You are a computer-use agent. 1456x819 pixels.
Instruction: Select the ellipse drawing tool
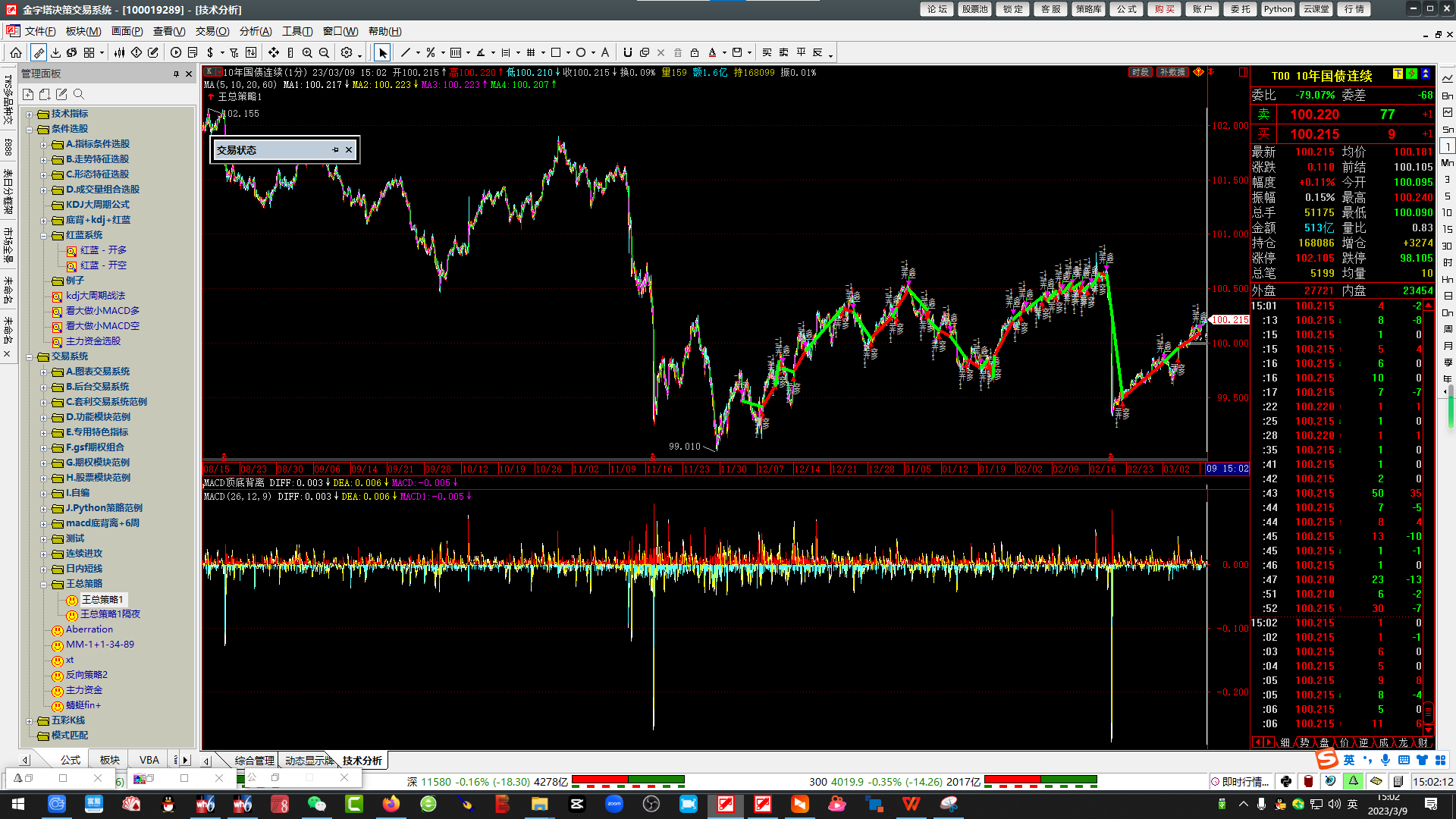[x=581, y=52]
